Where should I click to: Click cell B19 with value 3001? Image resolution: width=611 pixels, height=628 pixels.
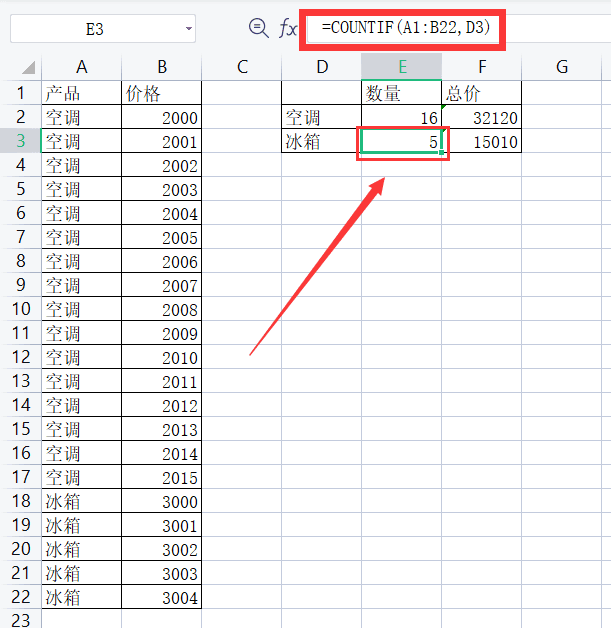tap(162, 525)
